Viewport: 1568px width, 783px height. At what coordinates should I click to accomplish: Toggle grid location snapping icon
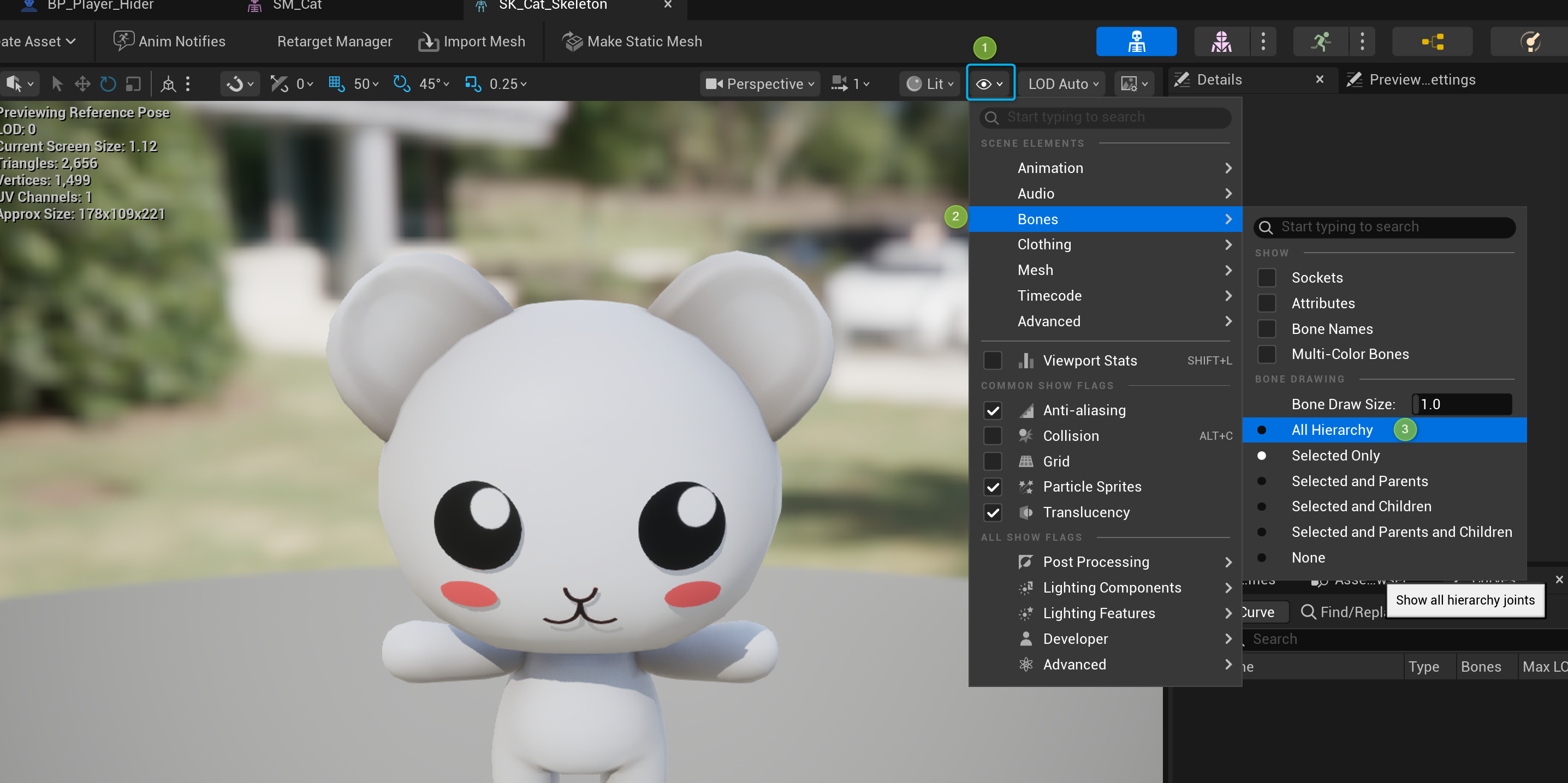pos(337,83)
